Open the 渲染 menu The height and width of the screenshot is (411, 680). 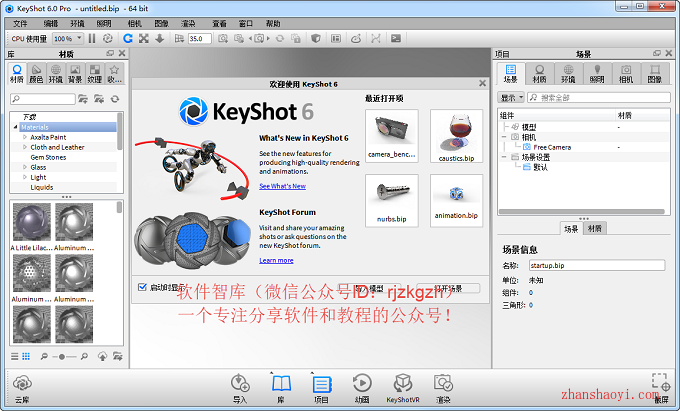click(188, 23)
